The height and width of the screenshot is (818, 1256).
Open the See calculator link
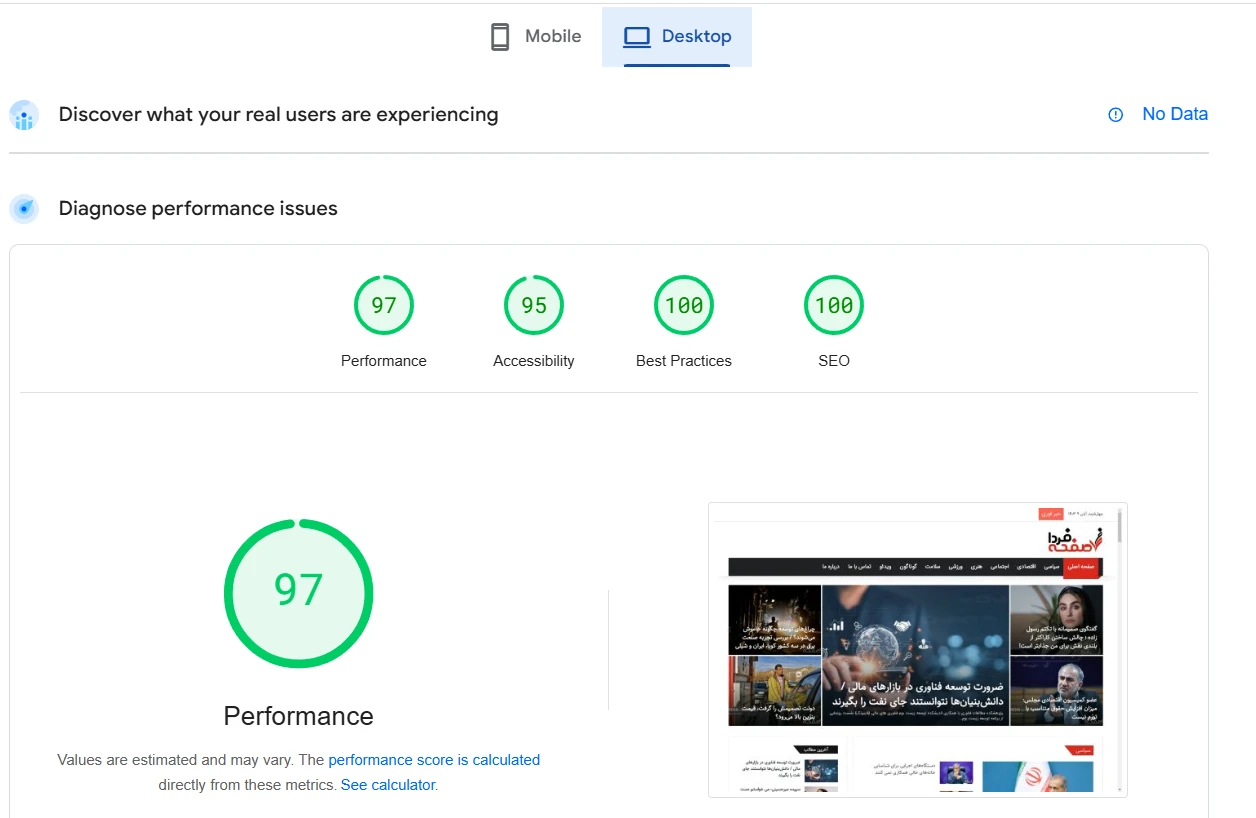coord(388,785)
